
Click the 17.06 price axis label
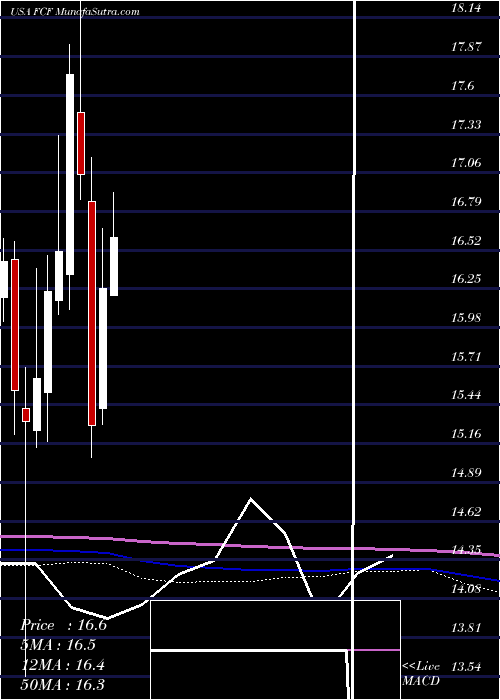(x=466, y=163)
